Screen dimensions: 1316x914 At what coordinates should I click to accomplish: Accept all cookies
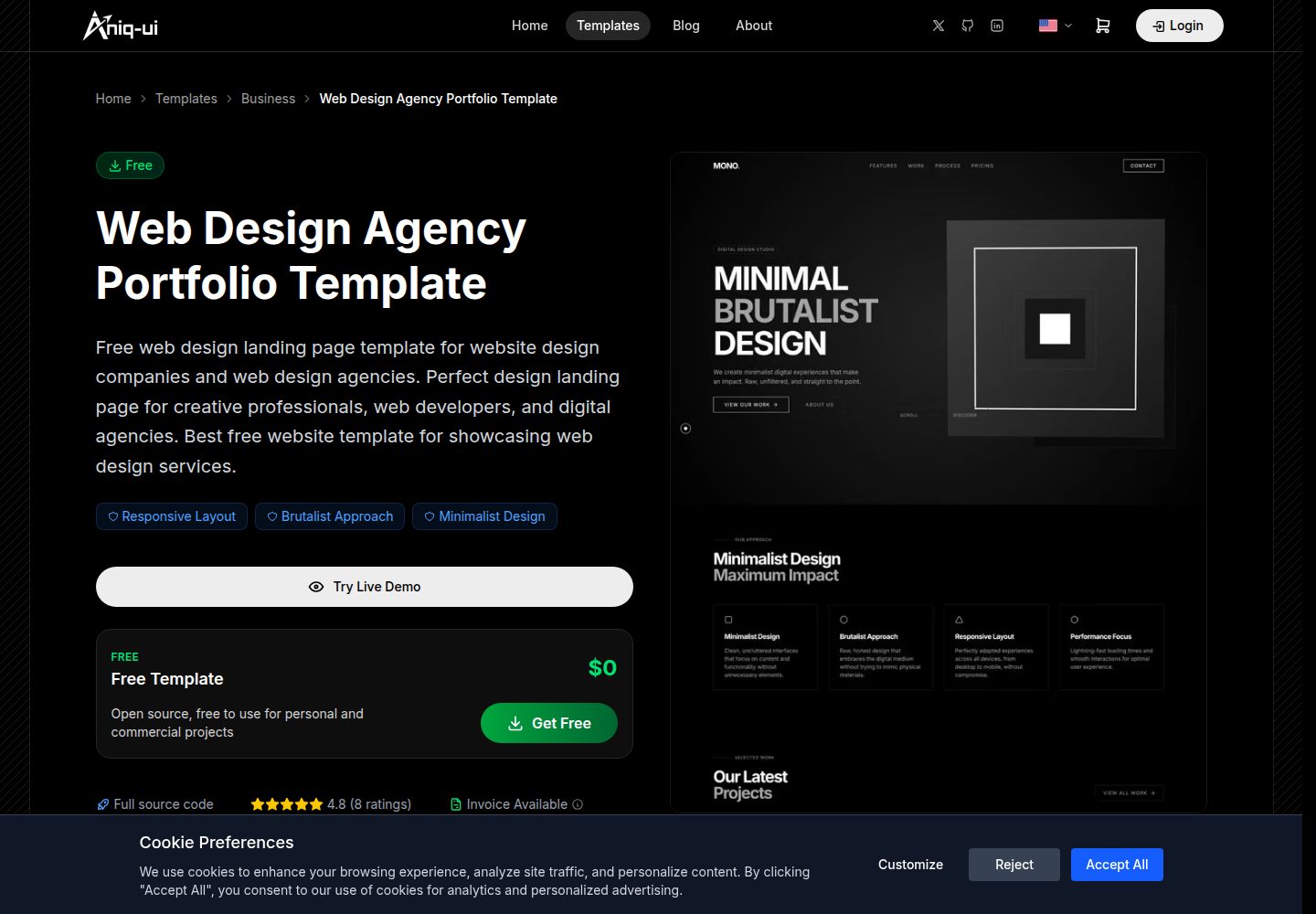click(1117, 865)
